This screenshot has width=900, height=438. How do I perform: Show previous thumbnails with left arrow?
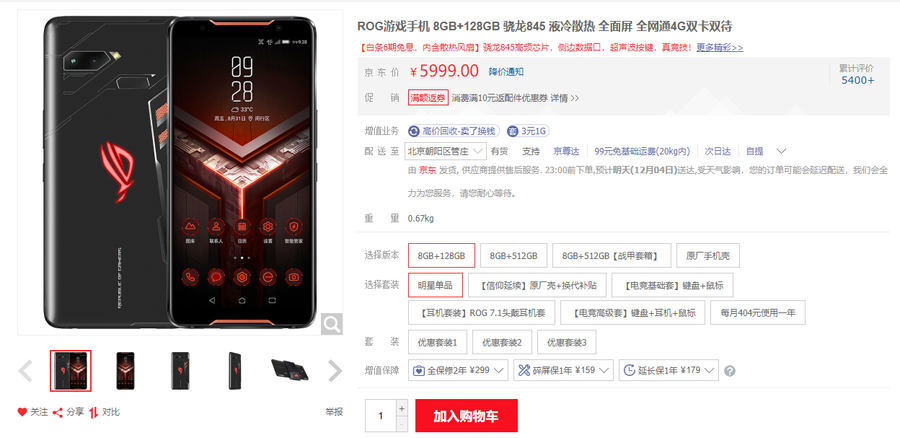tap(25, 371)
